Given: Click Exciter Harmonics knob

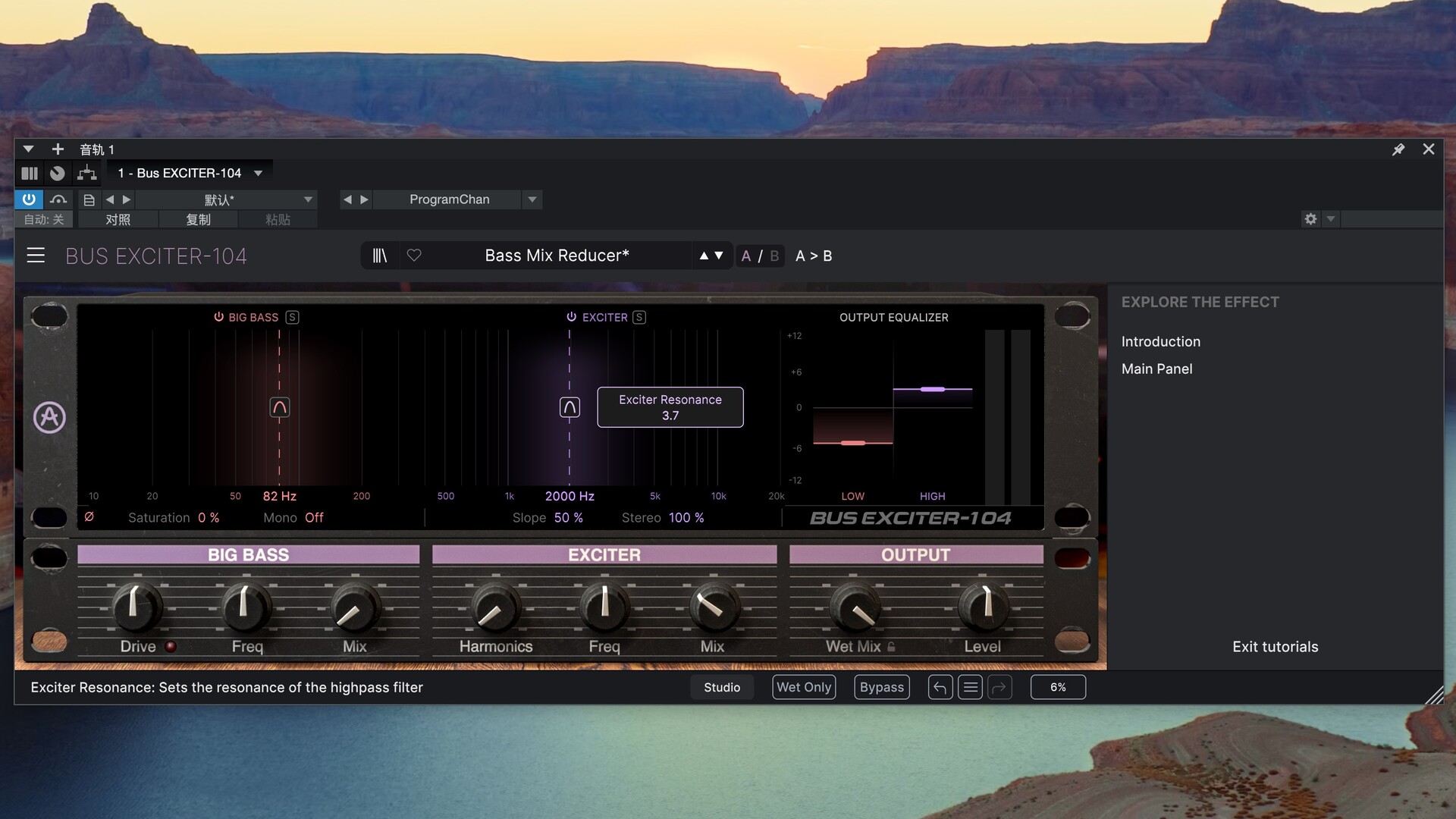Looking at the screenshot, I should tap(495, 608).
